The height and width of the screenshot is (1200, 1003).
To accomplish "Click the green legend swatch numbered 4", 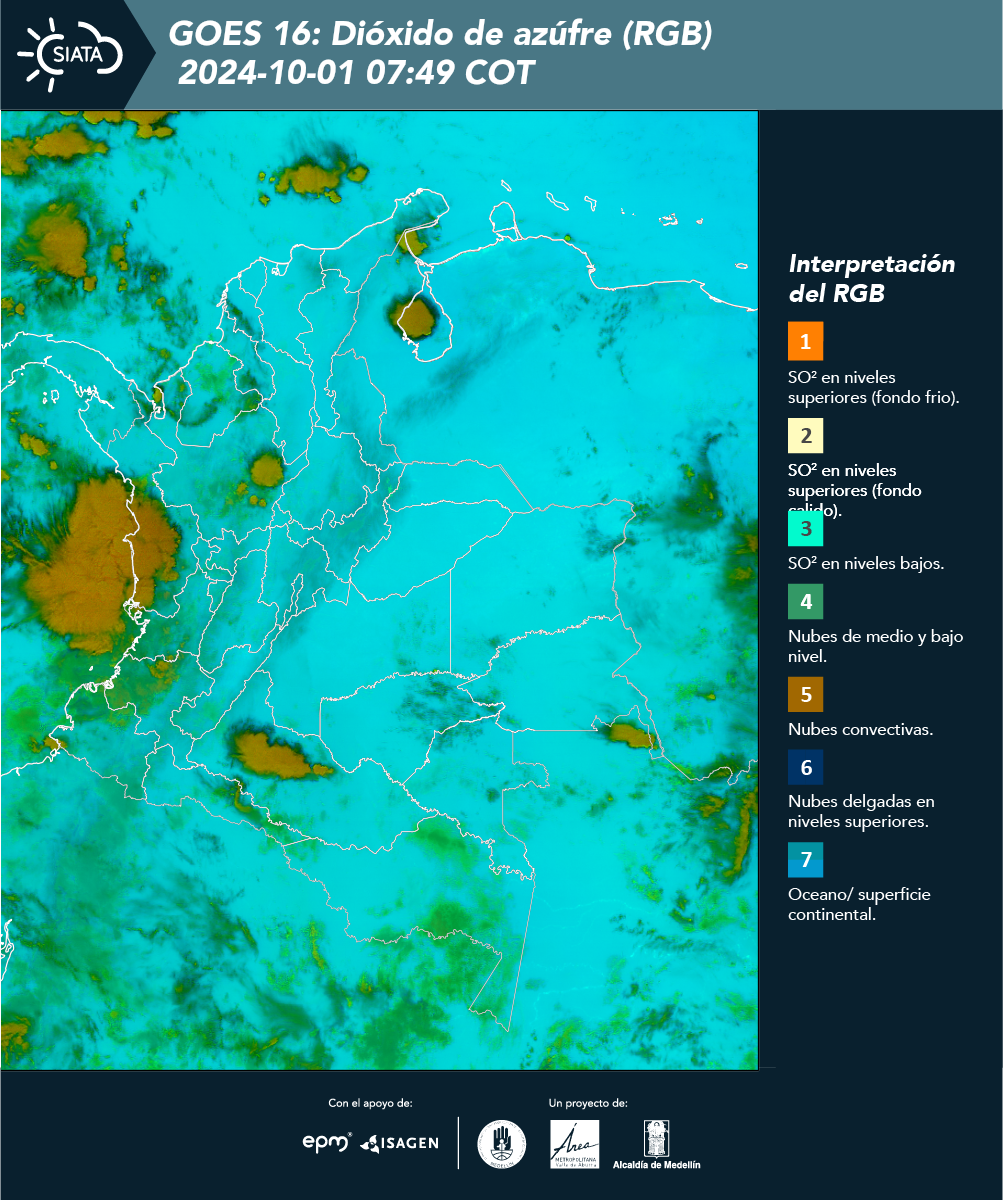I will 805,602.
